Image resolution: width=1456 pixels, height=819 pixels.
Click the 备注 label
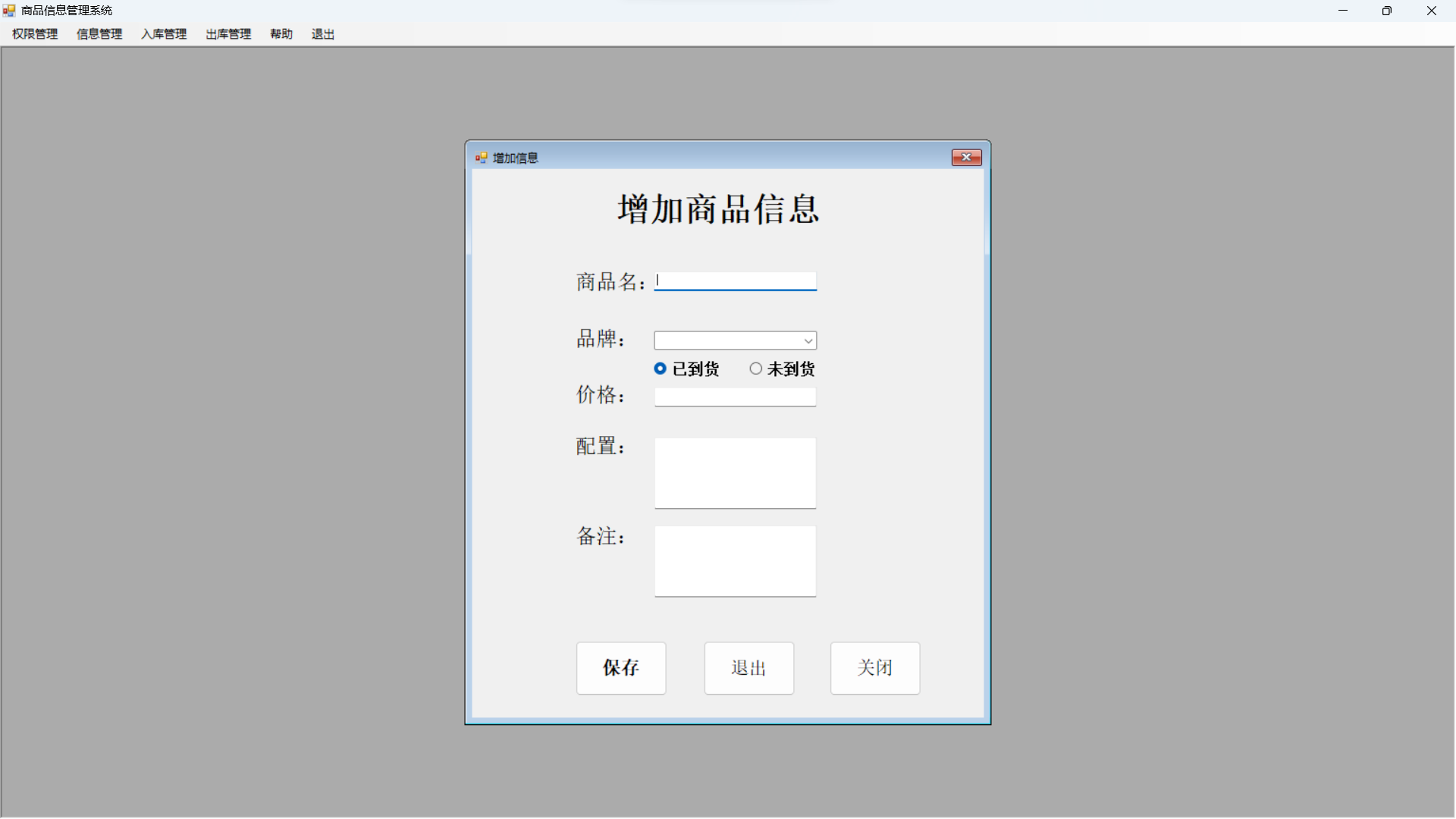601,536
